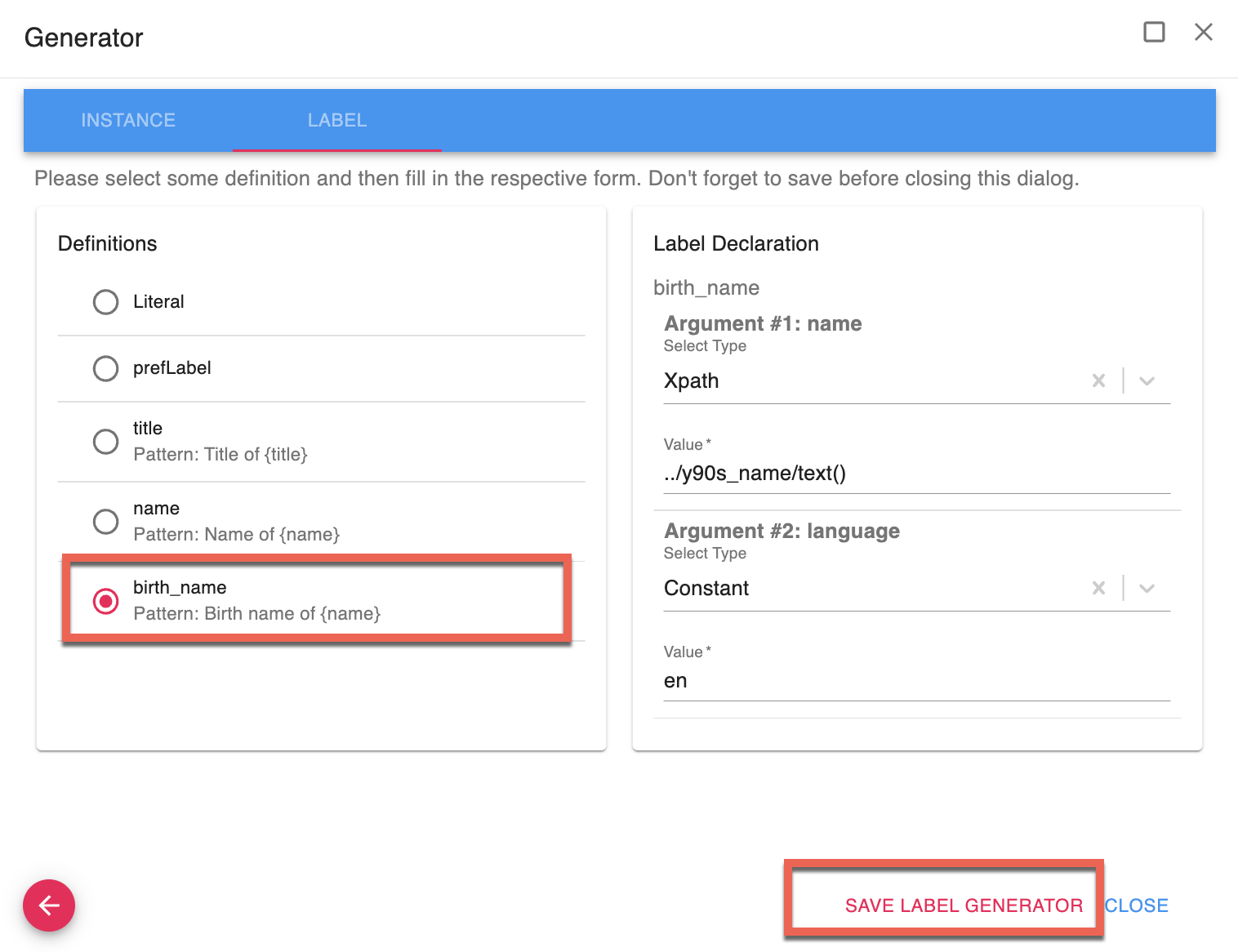Click the red back arrow button

click(x=49, y=905)
